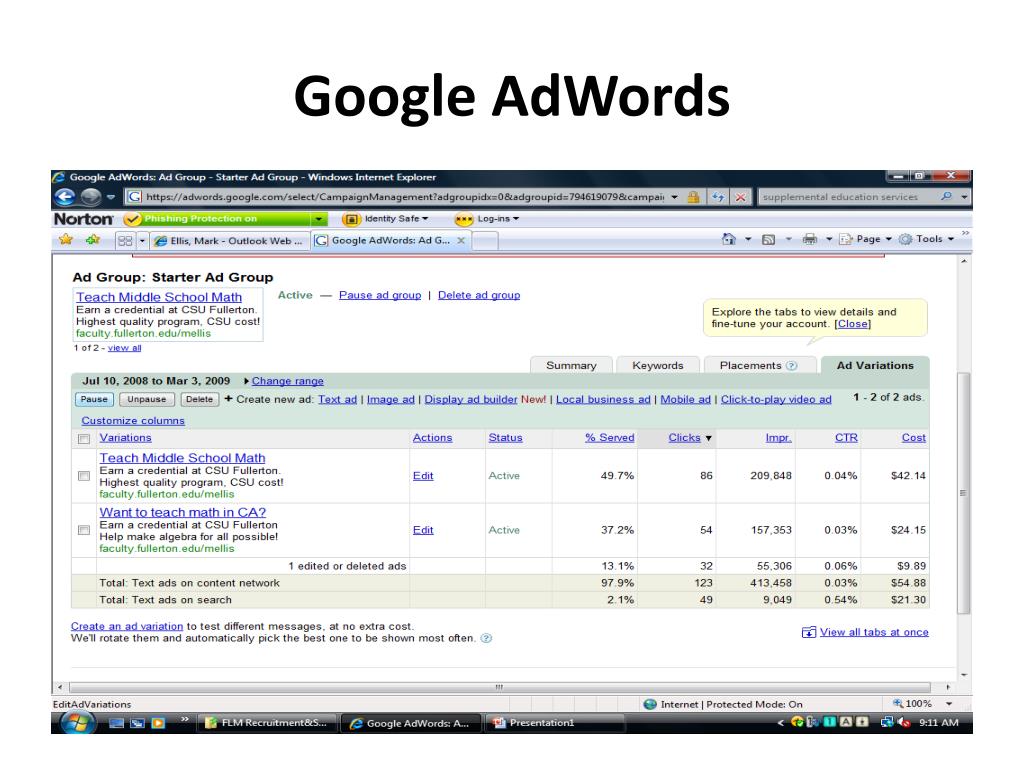Click the security lock icon in address bar
The width and height of the screenshot is (1024, 768).
(x=693, y=197)
